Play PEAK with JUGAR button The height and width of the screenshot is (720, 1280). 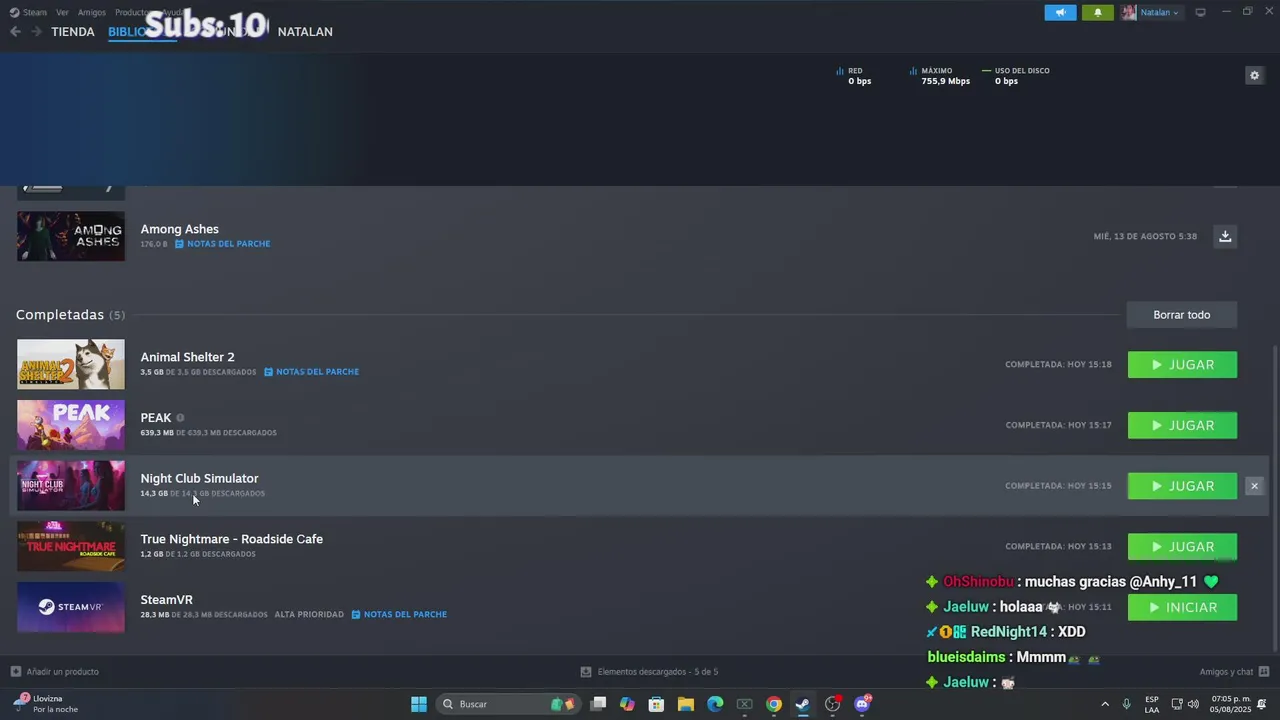pos(1182,426)
